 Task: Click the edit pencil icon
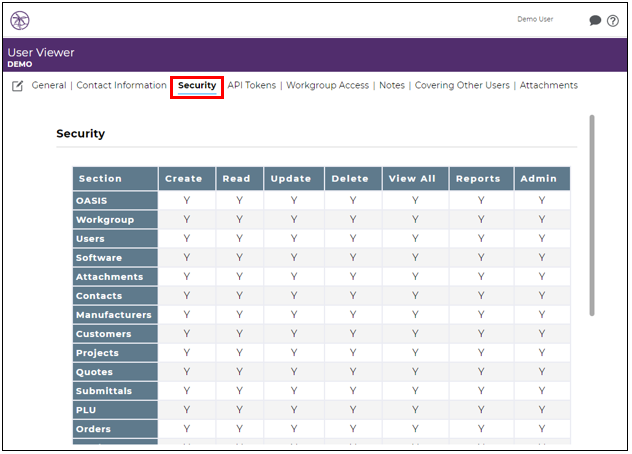click(17, 86)
